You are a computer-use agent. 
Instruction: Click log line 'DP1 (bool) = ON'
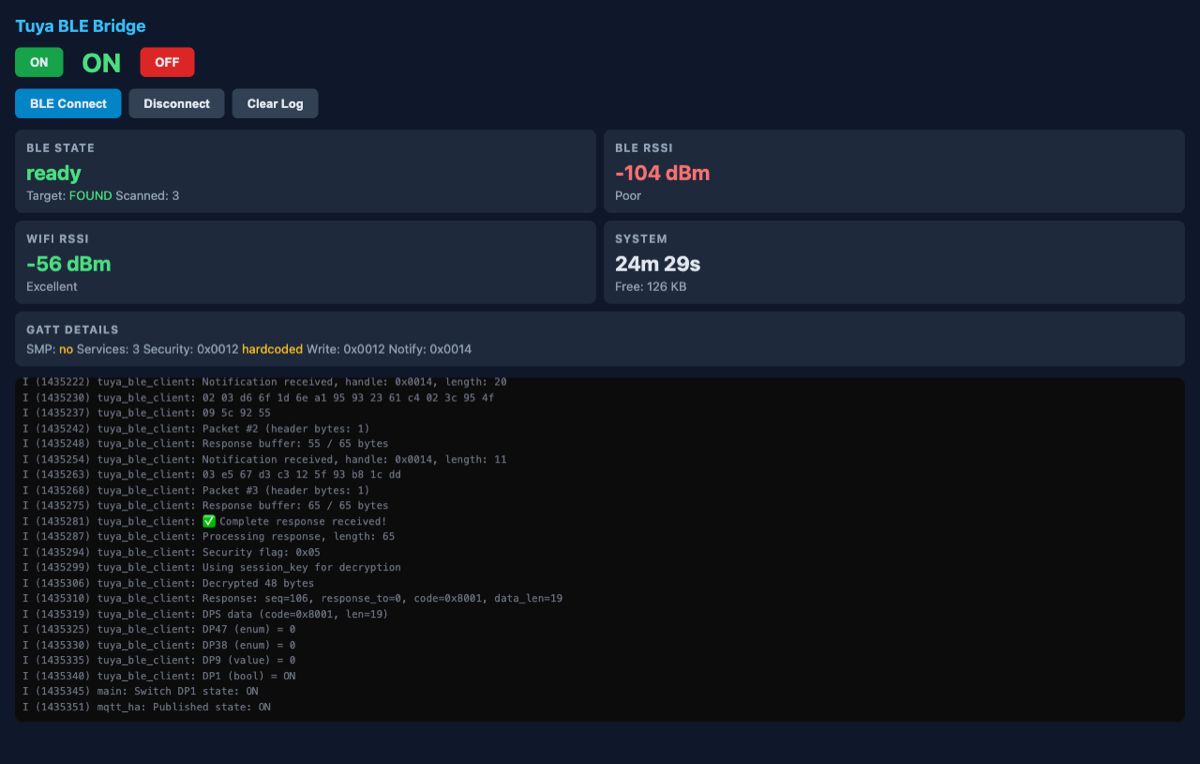[x=159, y=676]
